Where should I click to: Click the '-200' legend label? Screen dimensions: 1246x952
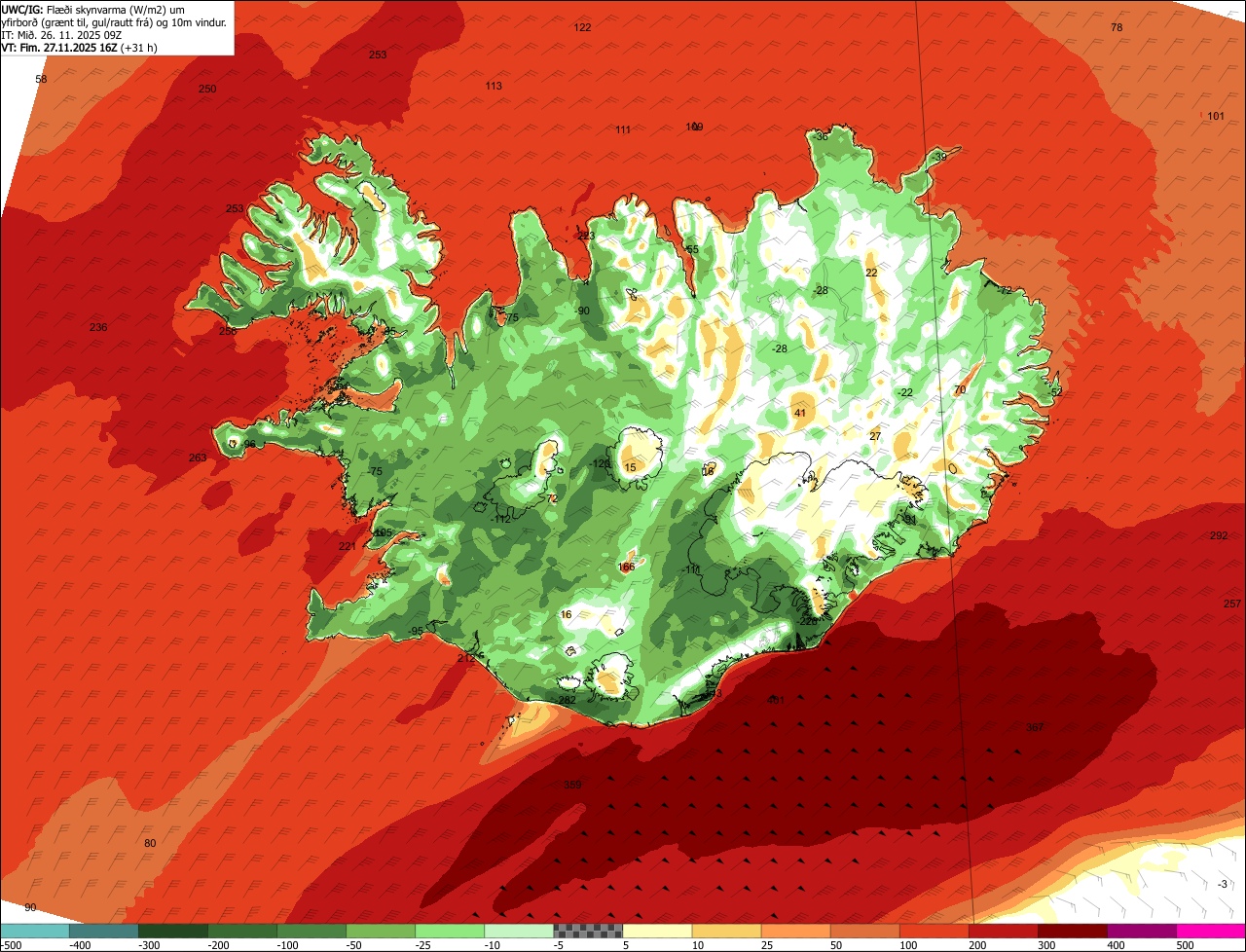pos(220,945)
